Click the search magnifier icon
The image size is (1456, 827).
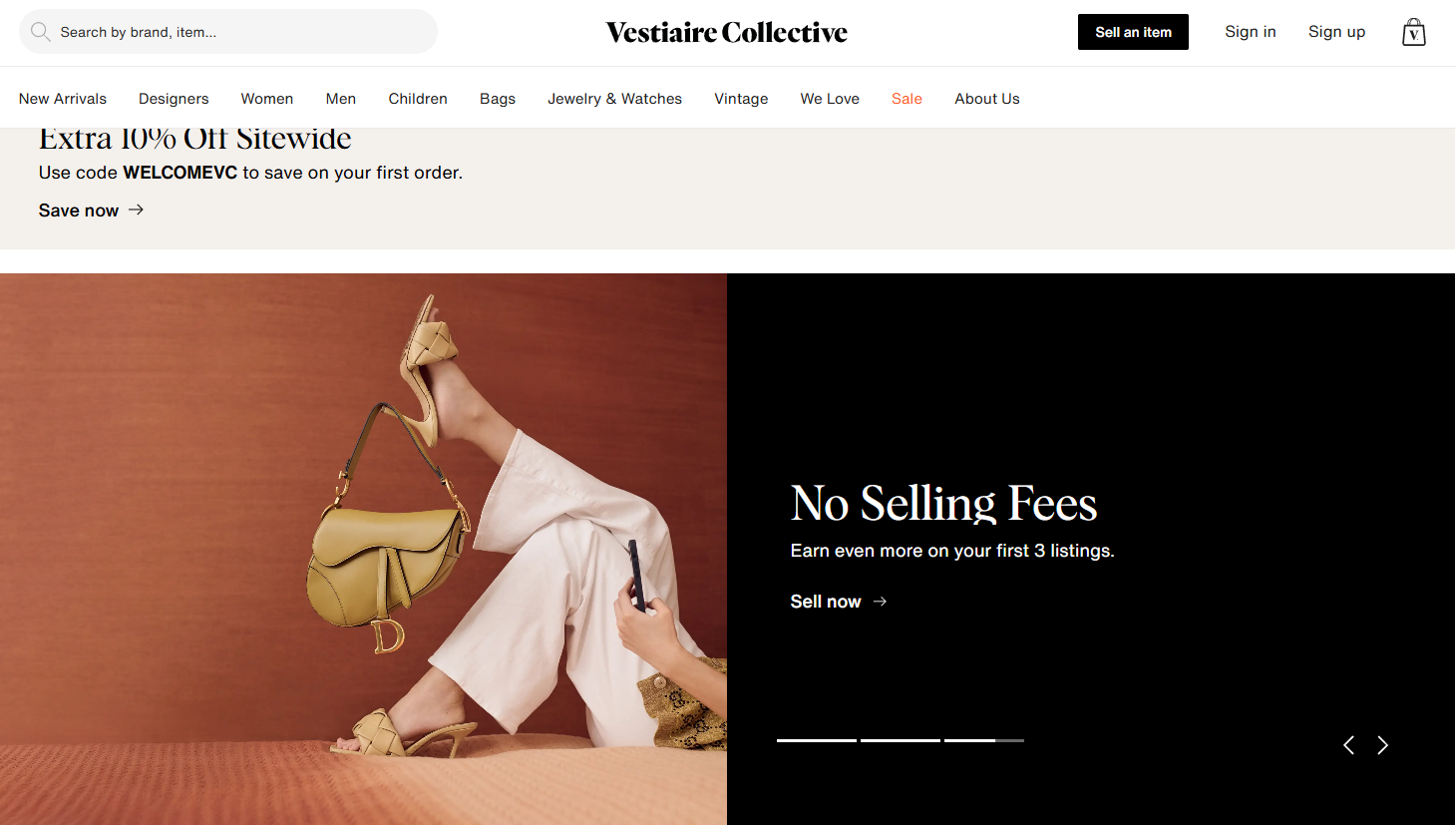[x=41, y=32]
